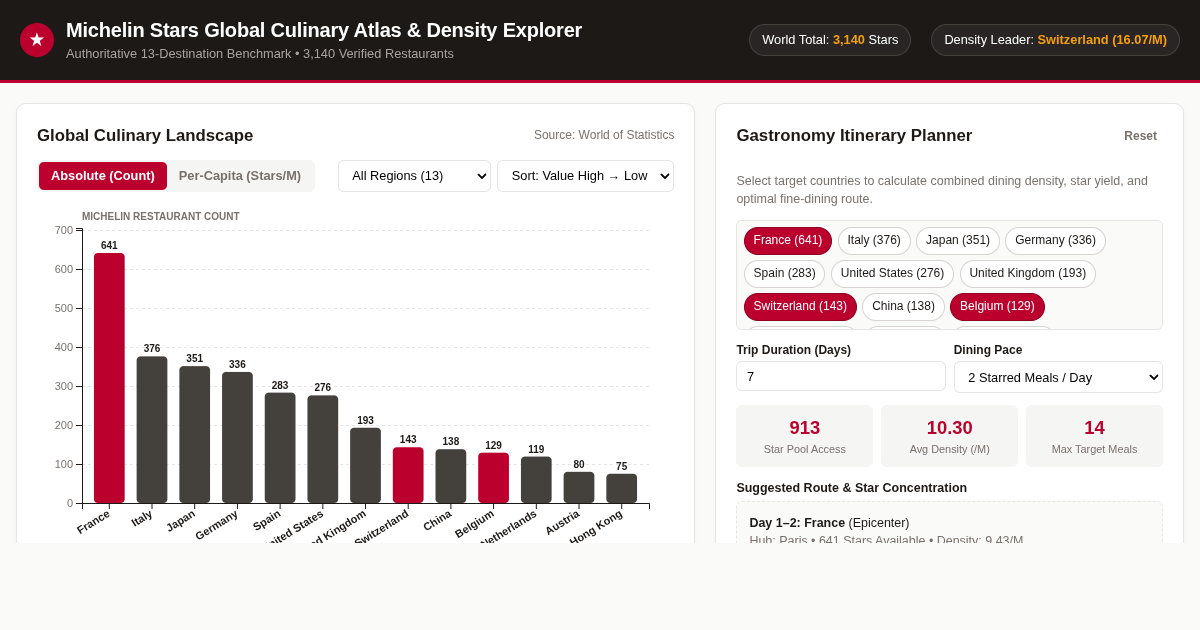The image size is (1200, 630).
Task: Click the Gastronomy Itinerary Planner heading
Action: click(x=854, y=136)
